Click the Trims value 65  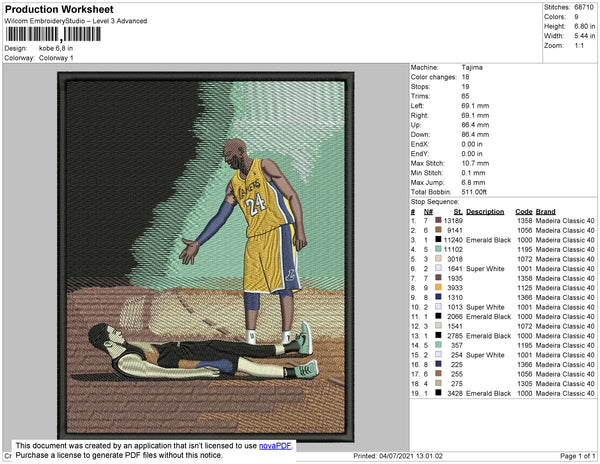tap(465, 96)
